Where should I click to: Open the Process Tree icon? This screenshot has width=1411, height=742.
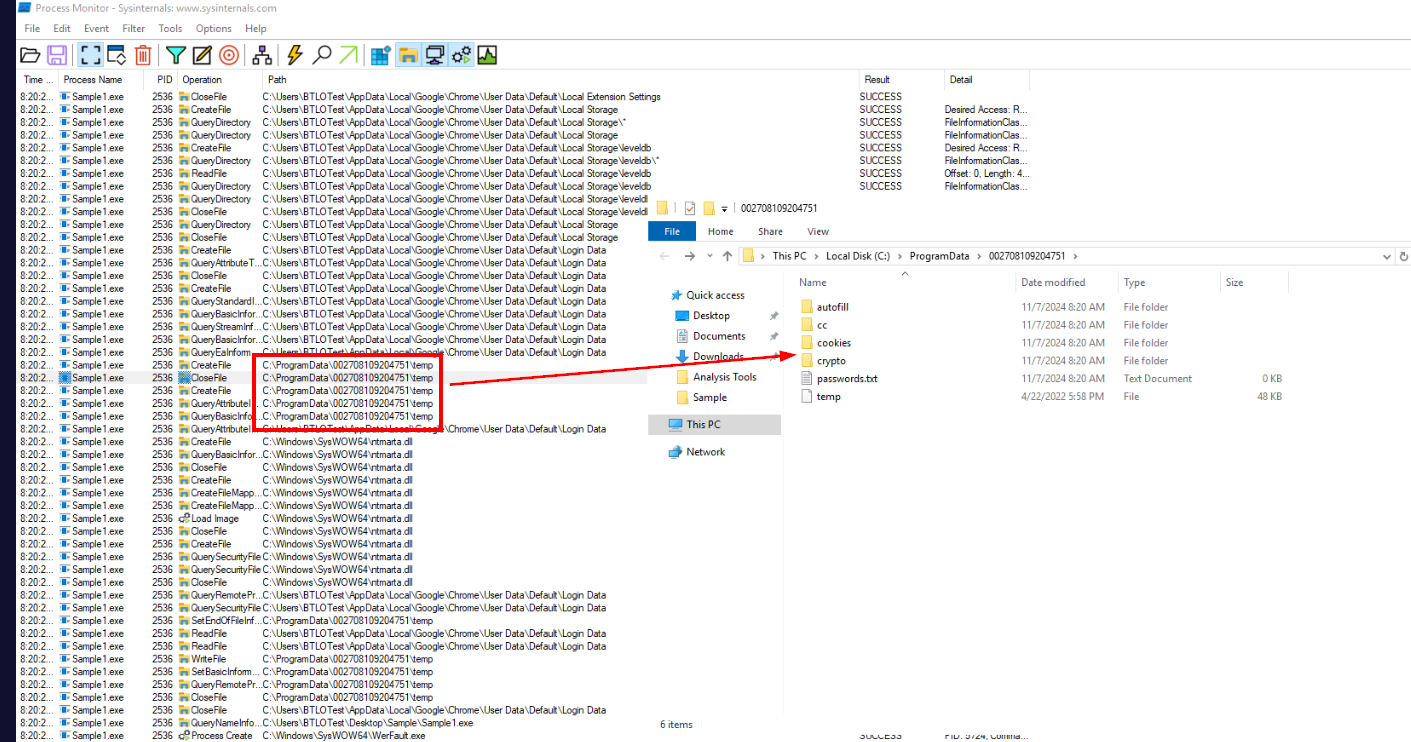262,55
